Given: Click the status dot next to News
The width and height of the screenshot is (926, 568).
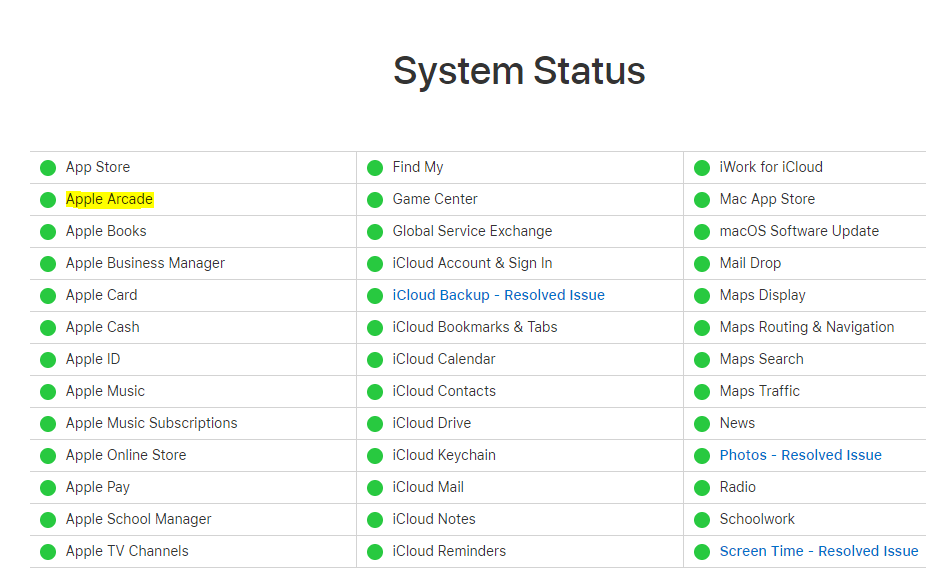Looking at the screenshot, I should pos(702,424).
